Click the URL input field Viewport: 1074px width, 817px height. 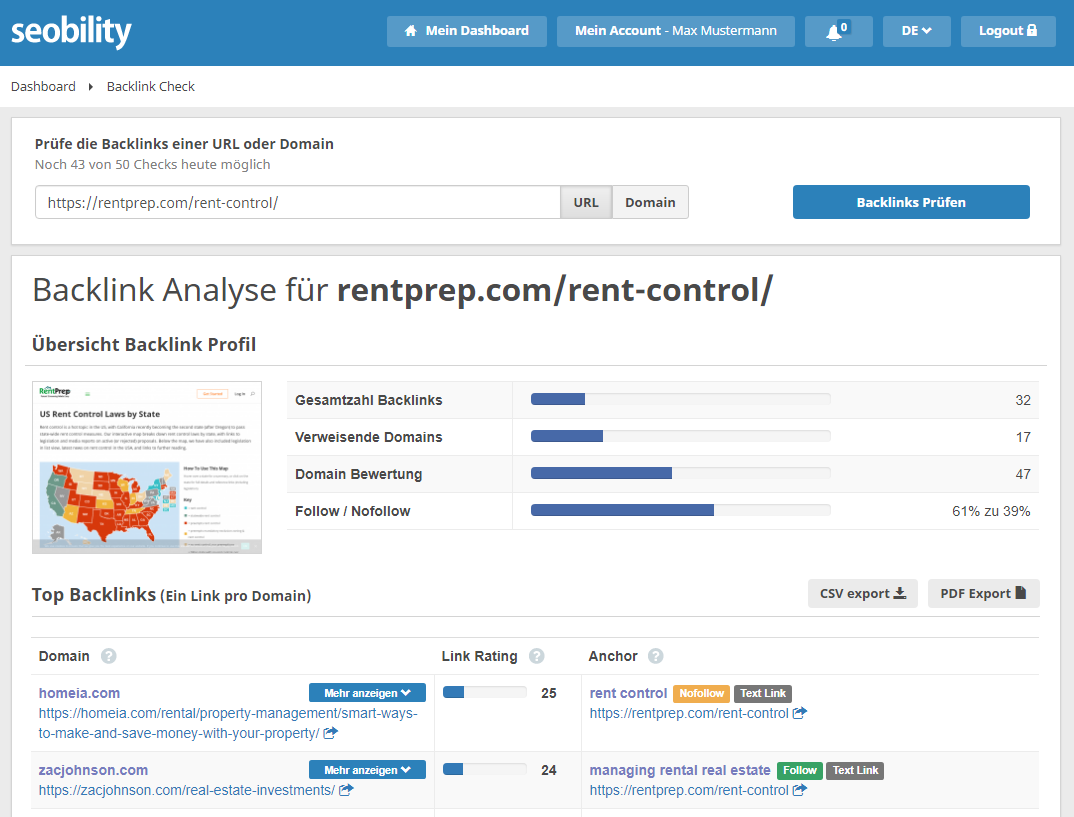(x=298, y=202)
